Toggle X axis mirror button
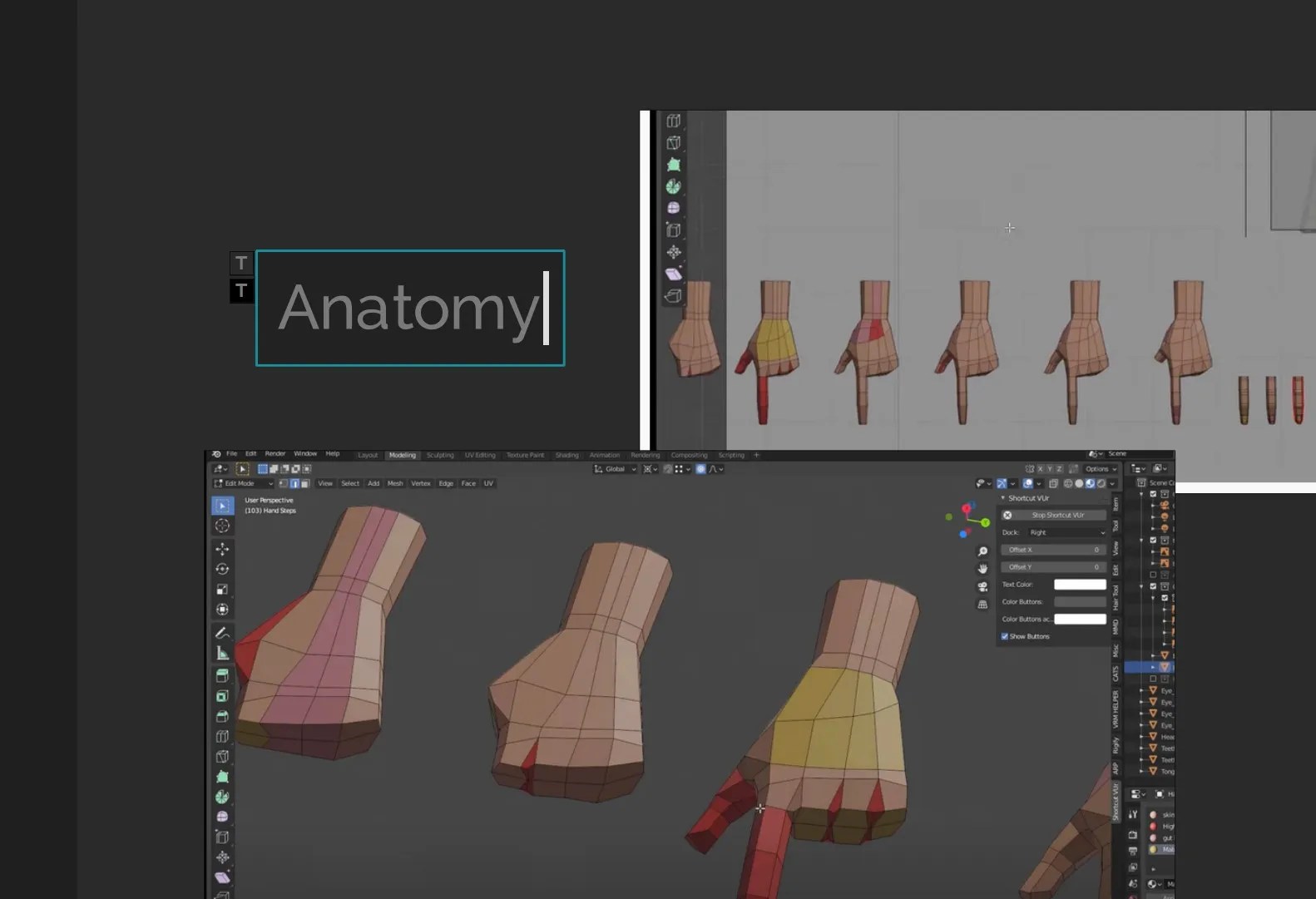 point(1039,469)
